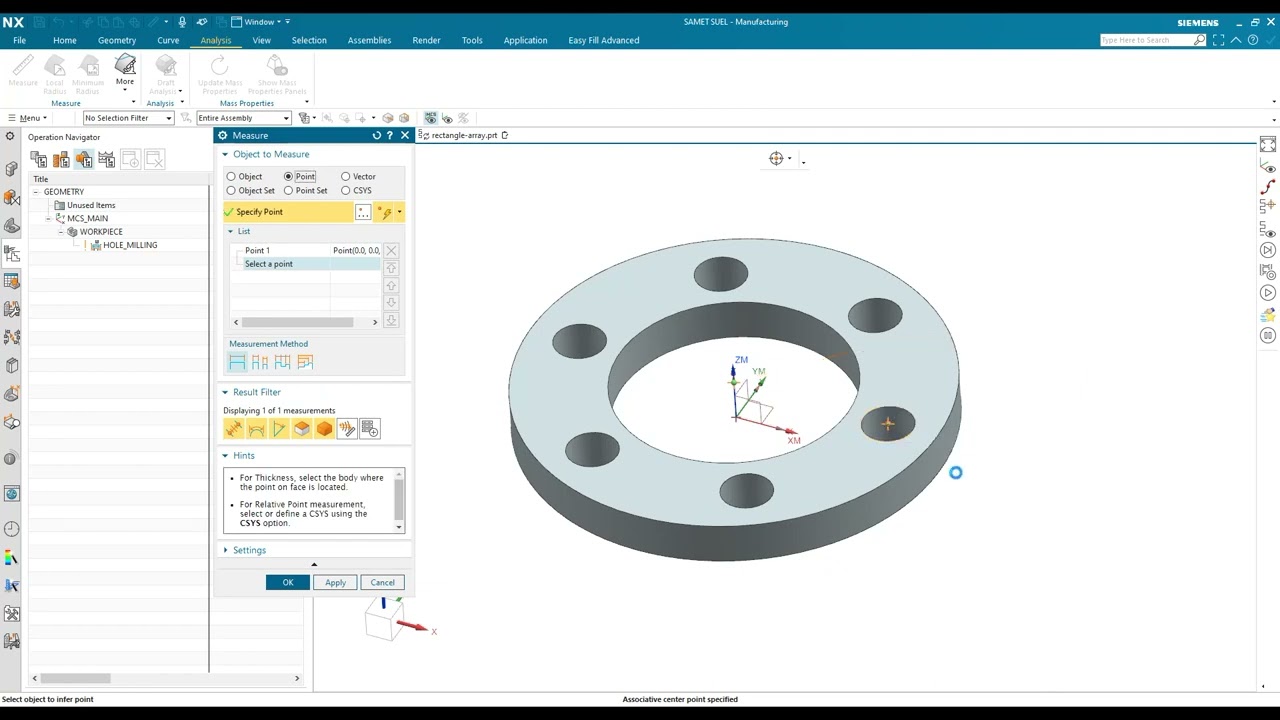
Task: Open the navigator settings gear icon
Action: (10, 137)
